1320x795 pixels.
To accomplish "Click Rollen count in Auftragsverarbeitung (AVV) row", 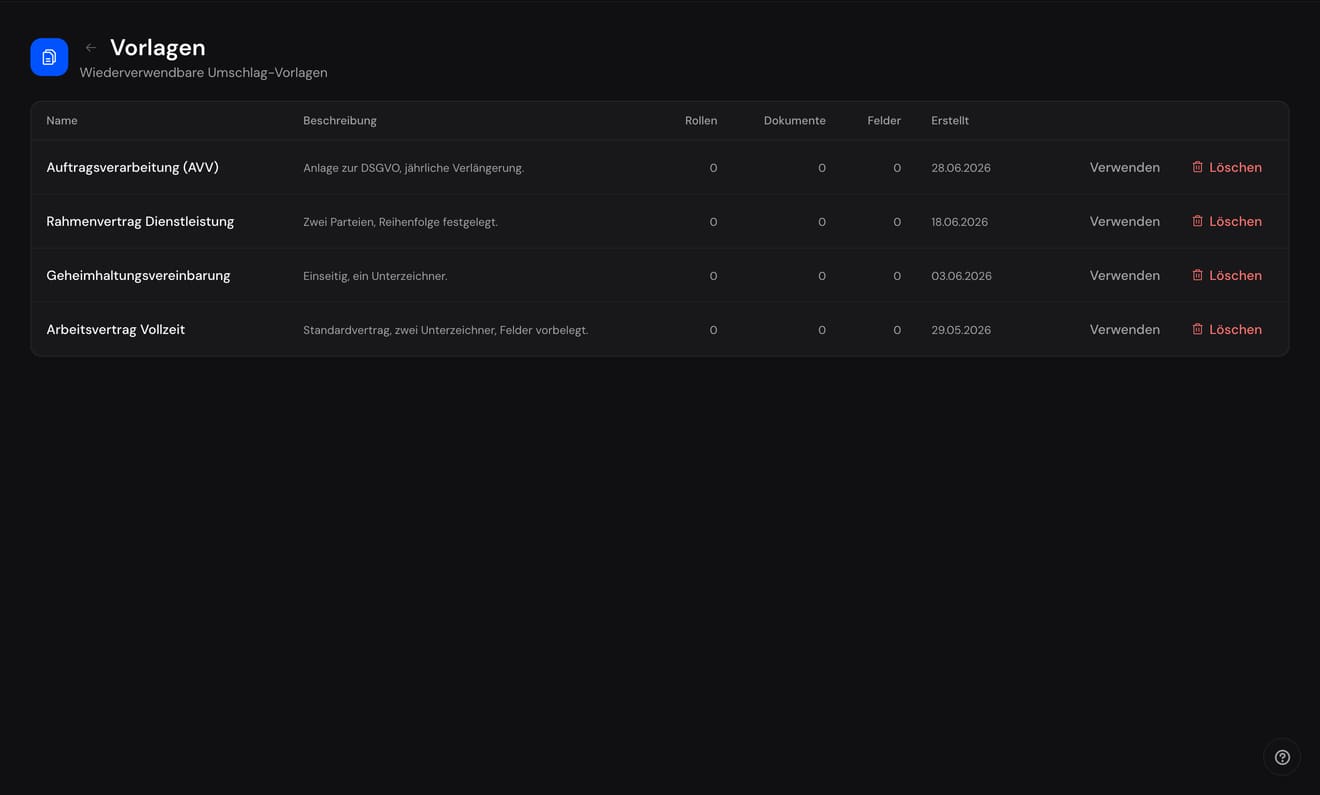I will pyautogui.click(x=713, y=168).
